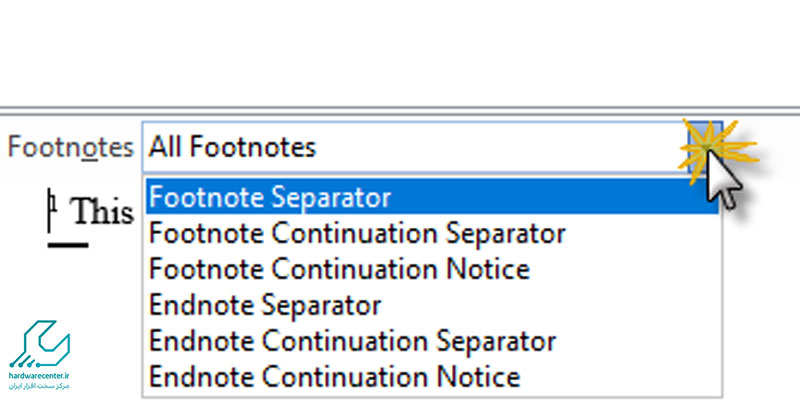Open the Footnotes dropdown arrow
800x400 pixels.
point(705,147)
